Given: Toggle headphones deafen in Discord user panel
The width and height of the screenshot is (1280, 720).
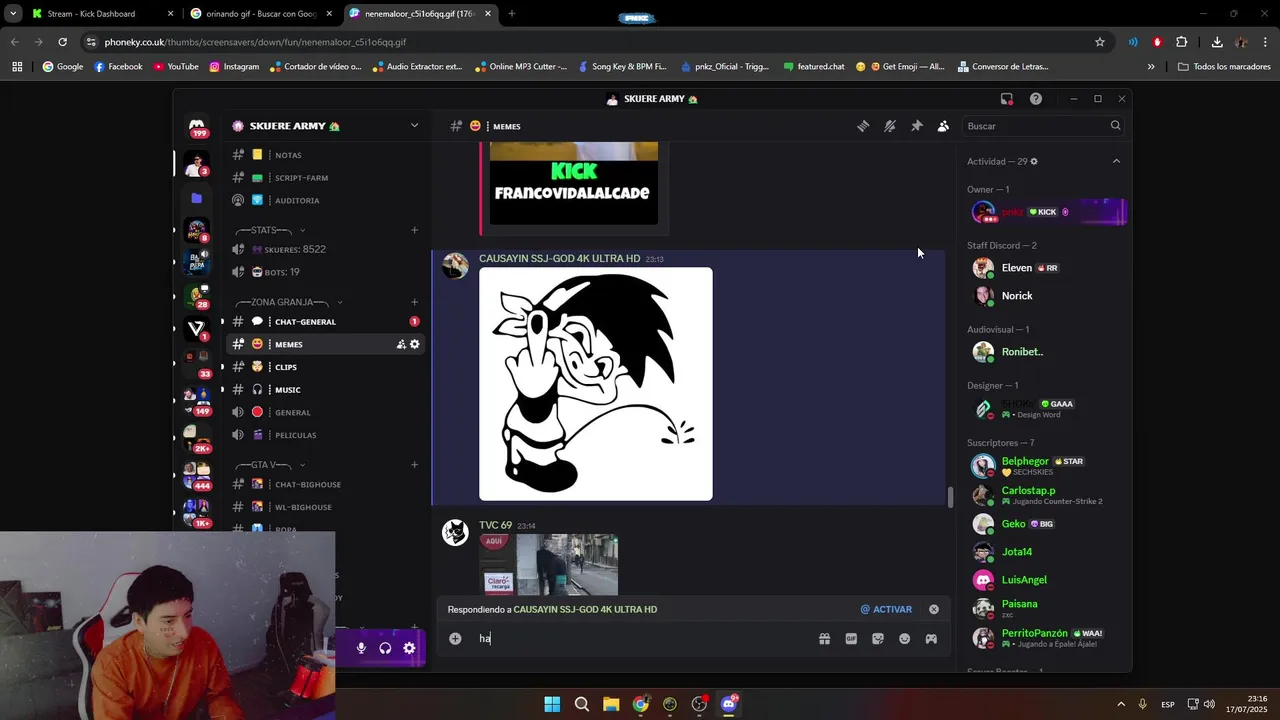Looking at the screenshot, I should 385,648.
